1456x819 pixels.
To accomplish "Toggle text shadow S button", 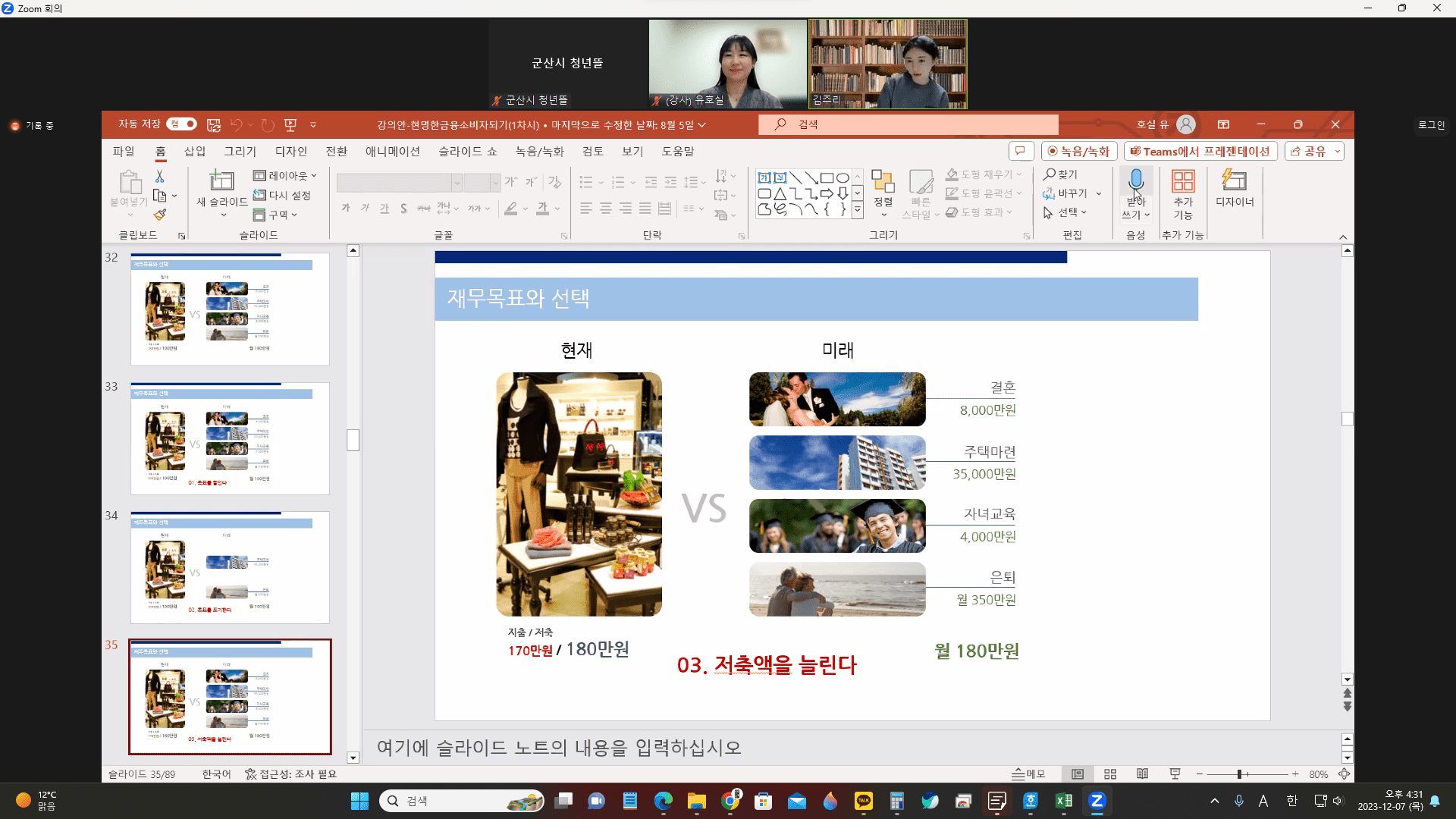I will point(403,208).
